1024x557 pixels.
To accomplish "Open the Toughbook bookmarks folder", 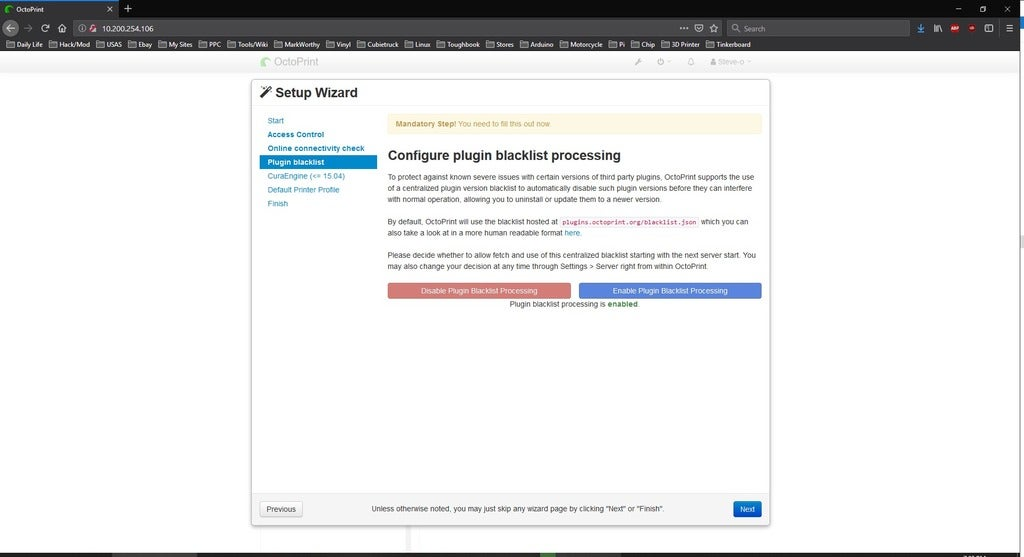I will coord(458,44).
